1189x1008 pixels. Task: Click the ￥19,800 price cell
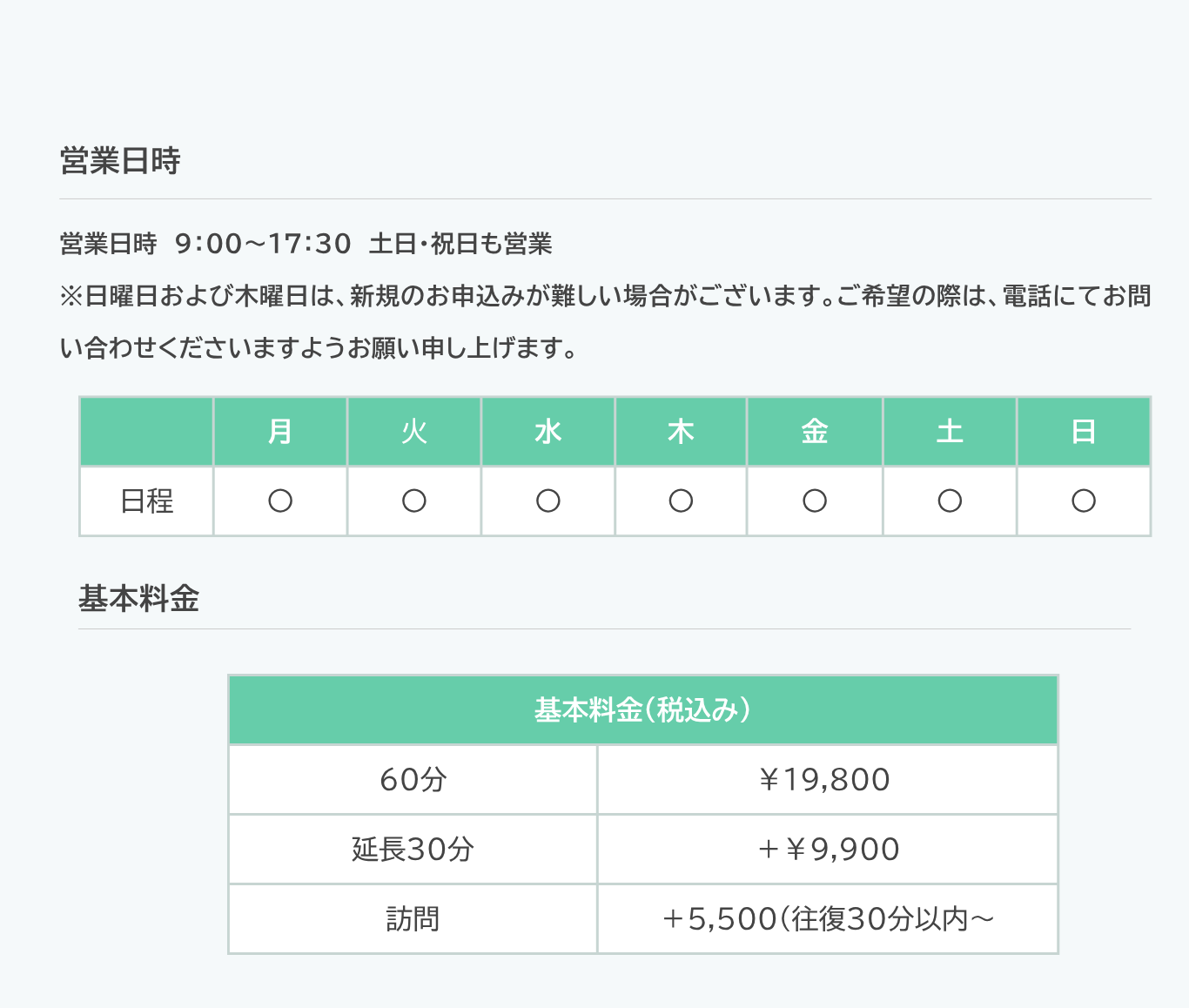(827, 780)
